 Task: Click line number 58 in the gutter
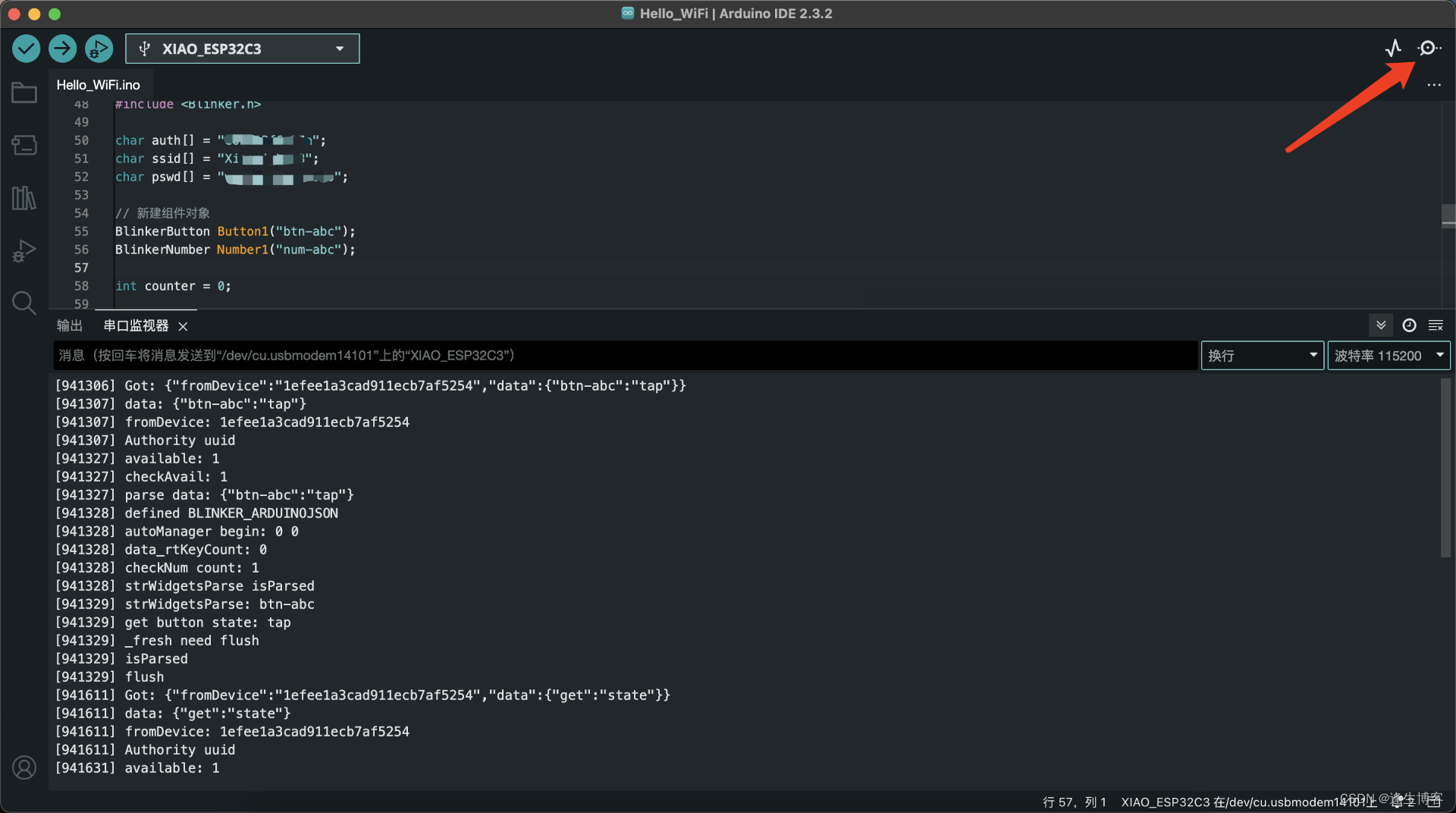tap(81, 286)
